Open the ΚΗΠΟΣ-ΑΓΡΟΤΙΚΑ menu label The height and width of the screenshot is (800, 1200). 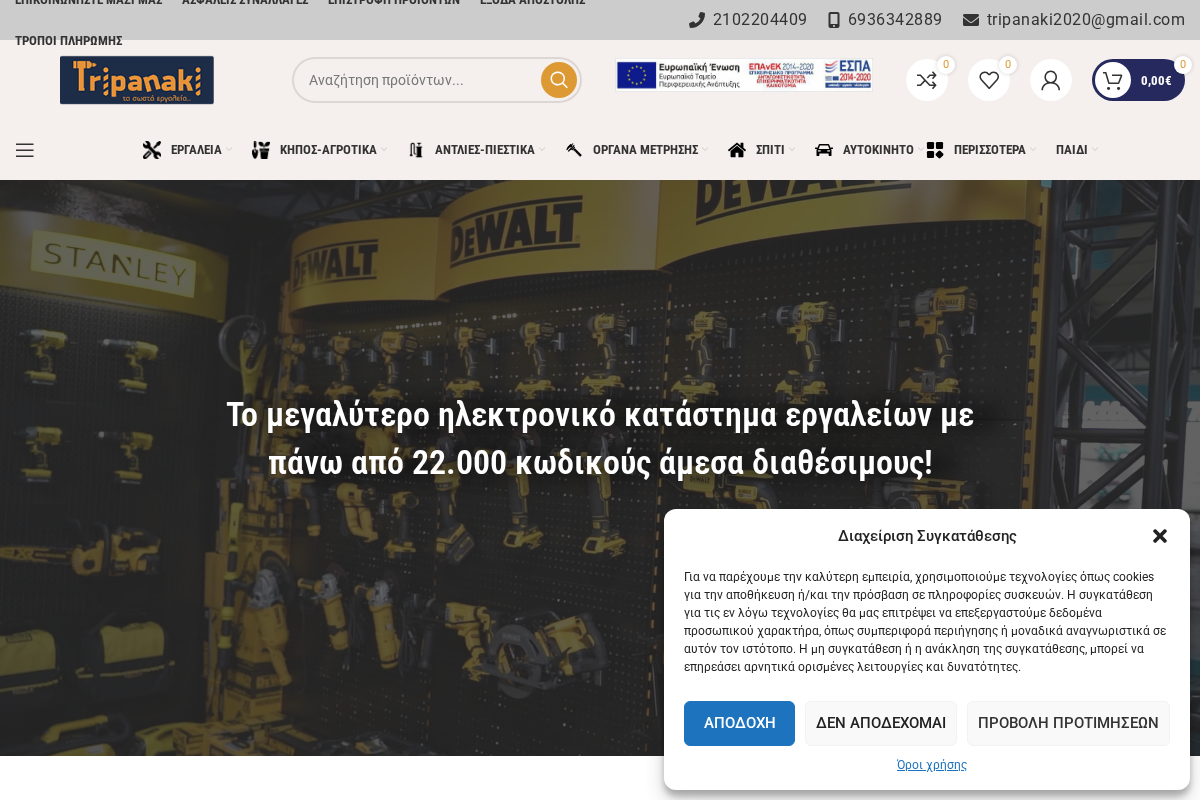coord(328,150)
